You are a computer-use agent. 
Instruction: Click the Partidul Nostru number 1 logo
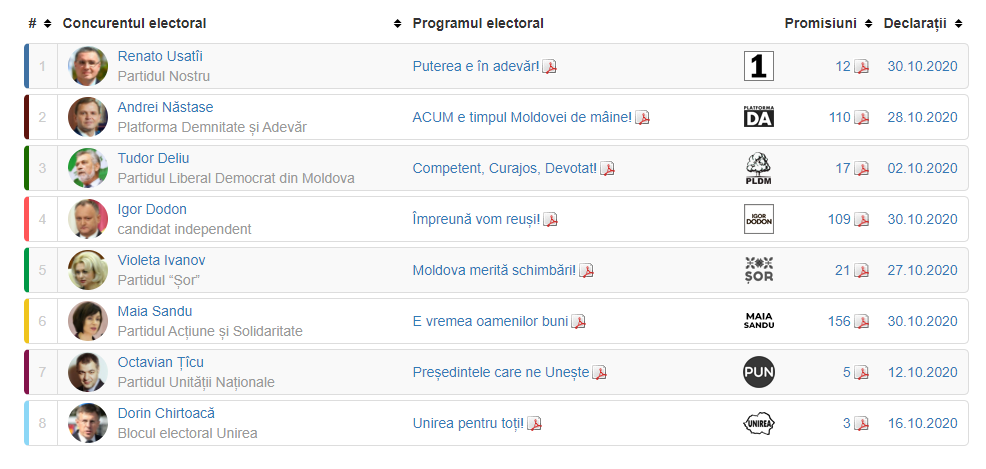click(759, 66)
